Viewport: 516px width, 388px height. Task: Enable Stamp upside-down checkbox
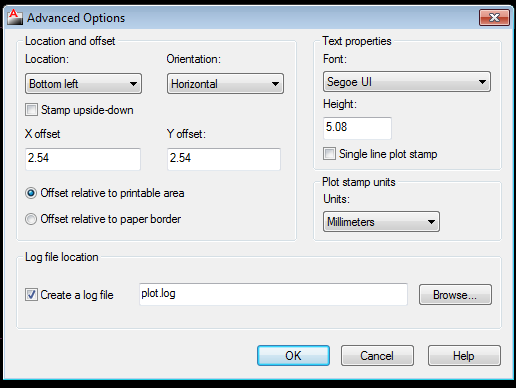pos(32,110)
